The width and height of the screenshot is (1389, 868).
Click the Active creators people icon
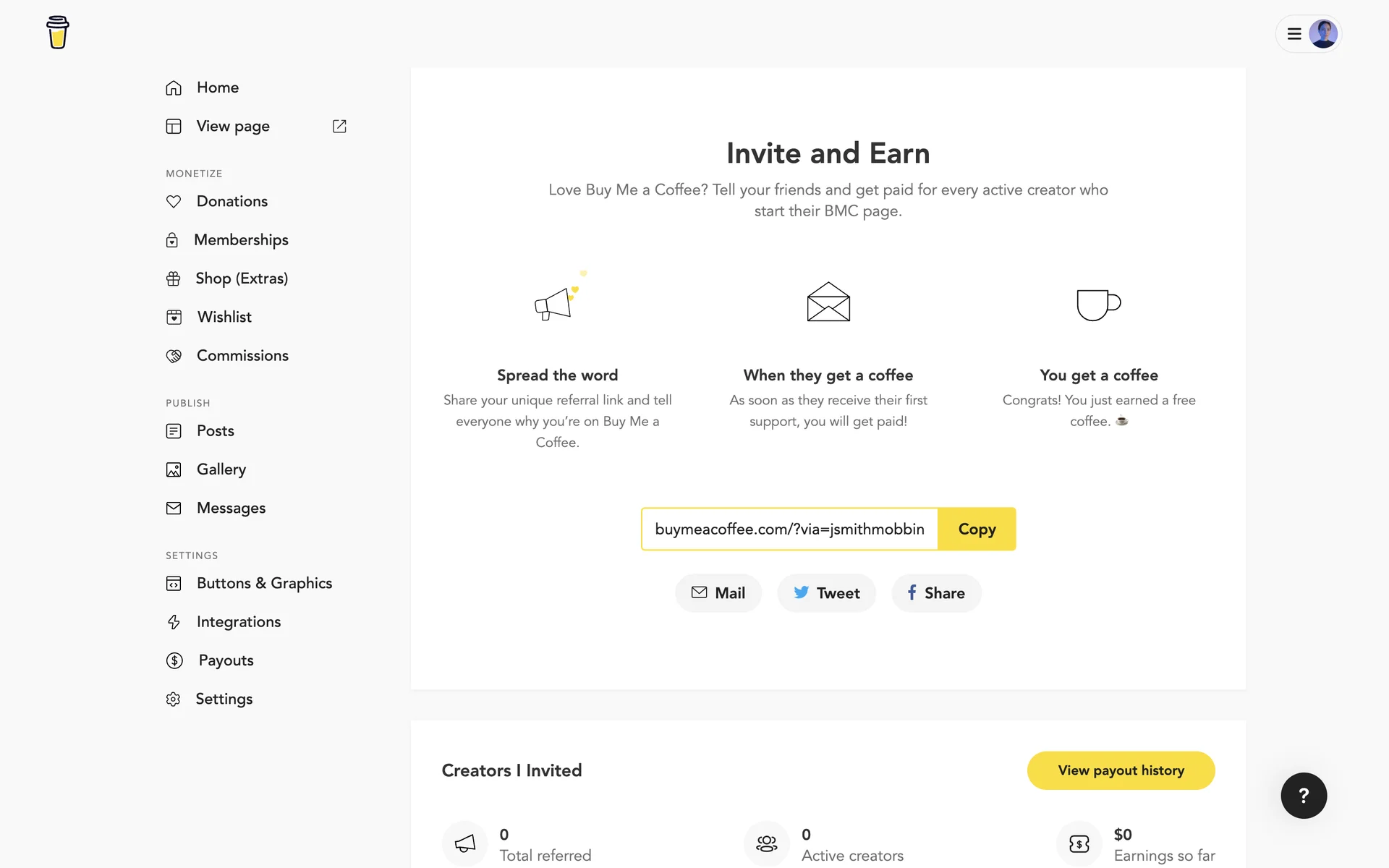[767, 843]
